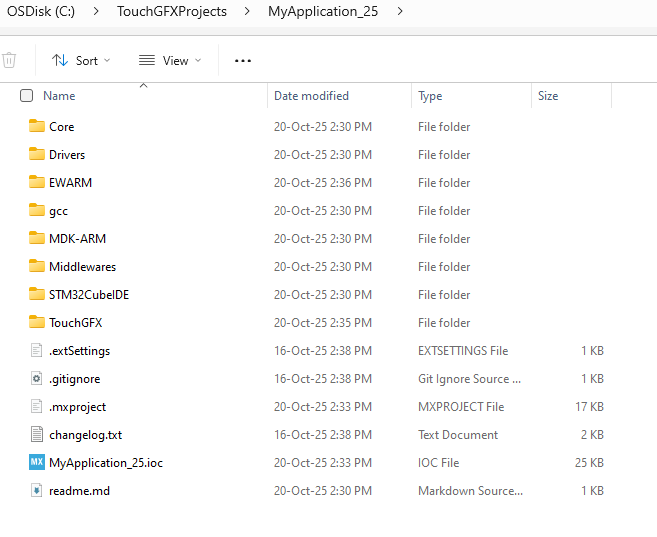Select the .extSettings file name
Image resolution: width=657 pixels, height=537 pixels.
coord(80,351)
